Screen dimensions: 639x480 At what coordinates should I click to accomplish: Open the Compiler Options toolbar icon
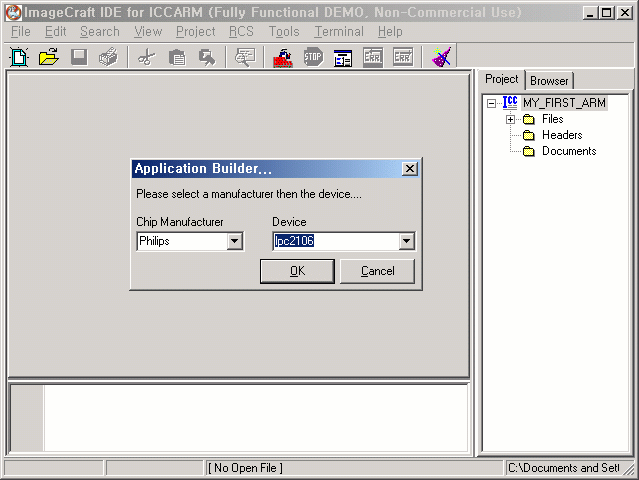(x=343, y=57)
